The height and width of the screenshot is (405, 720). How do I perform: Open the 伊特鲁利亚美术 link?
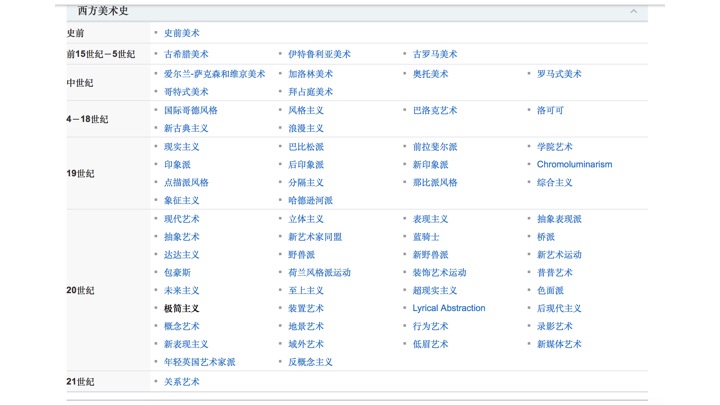click(x=319, y=54)
